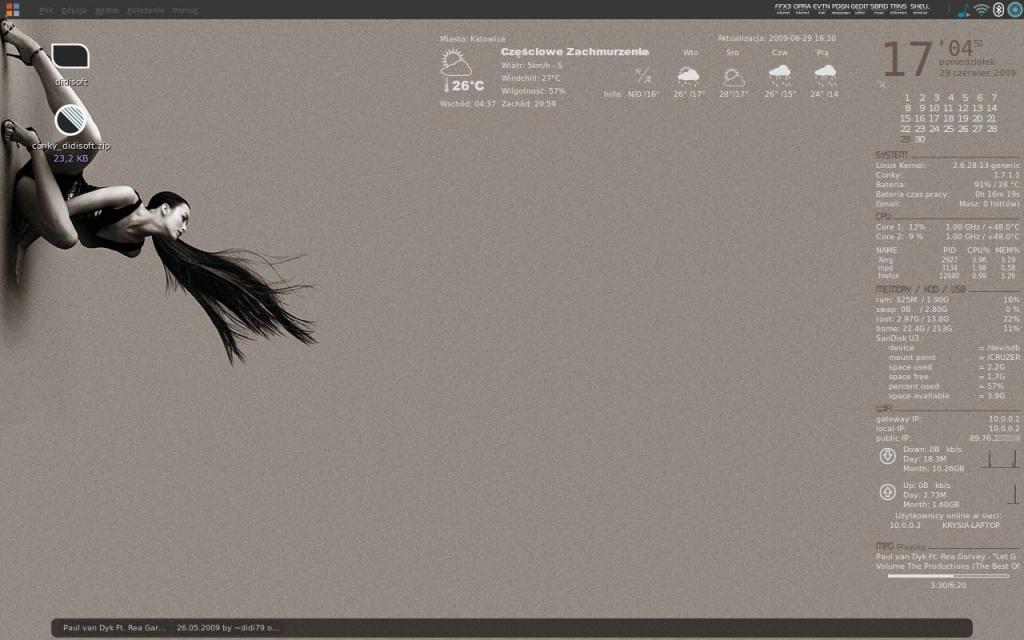This screenshot has width=1024, height=640.
Task: Click the 'public IP:' line
Action: coord(948,438)
